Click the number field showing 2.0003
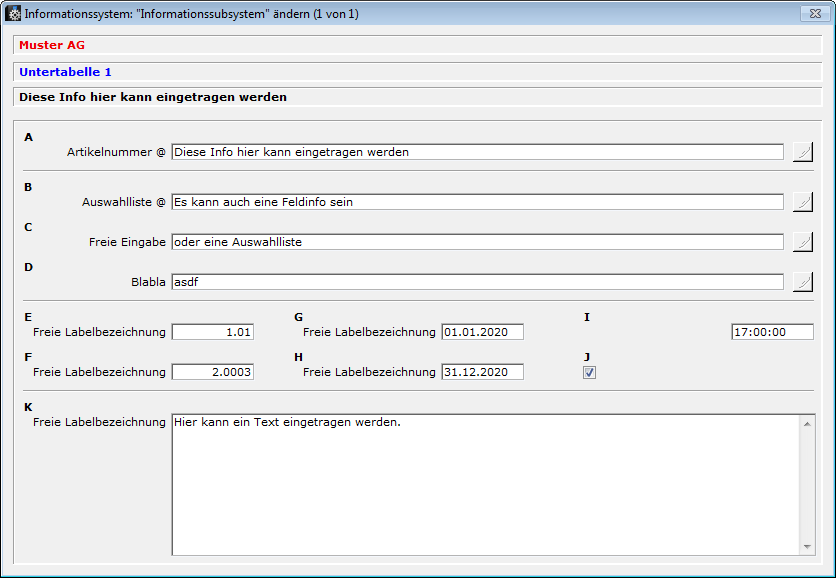This screenshot has height=578, width=836. pyautogui.click(x=212, y=372)
